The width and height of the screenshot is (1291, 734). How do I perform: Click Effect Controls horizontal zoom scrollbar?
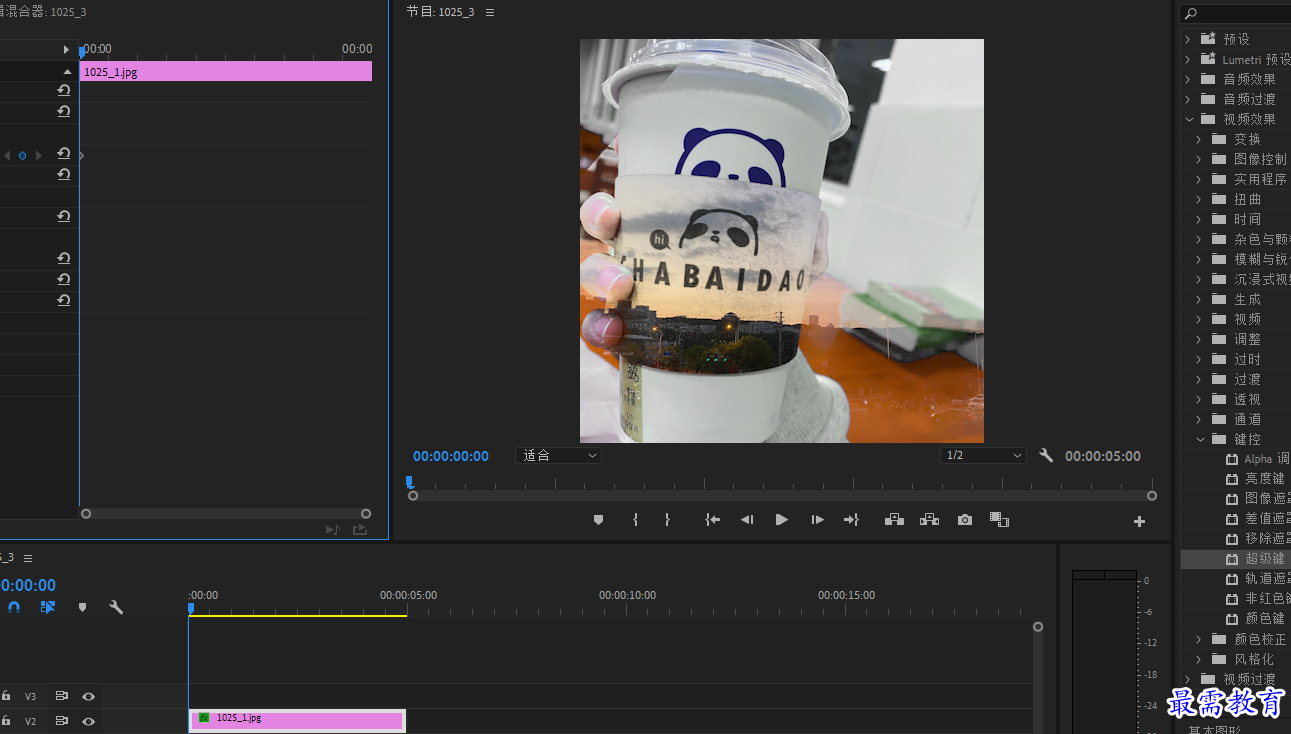point(226,513)
